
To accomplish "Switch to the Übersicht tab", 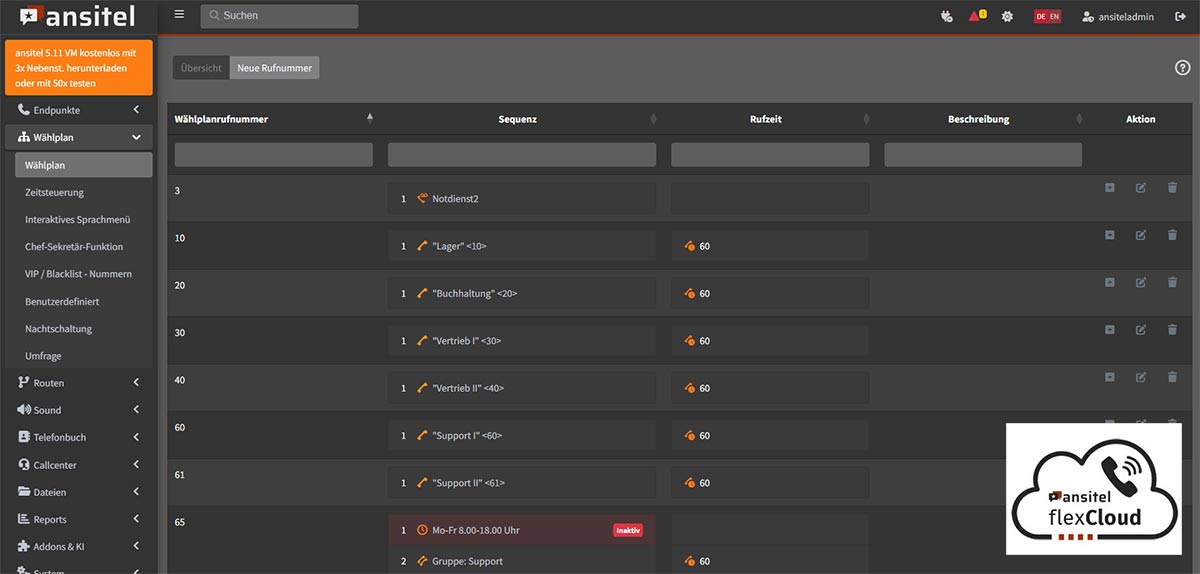I will pos(201,68).
